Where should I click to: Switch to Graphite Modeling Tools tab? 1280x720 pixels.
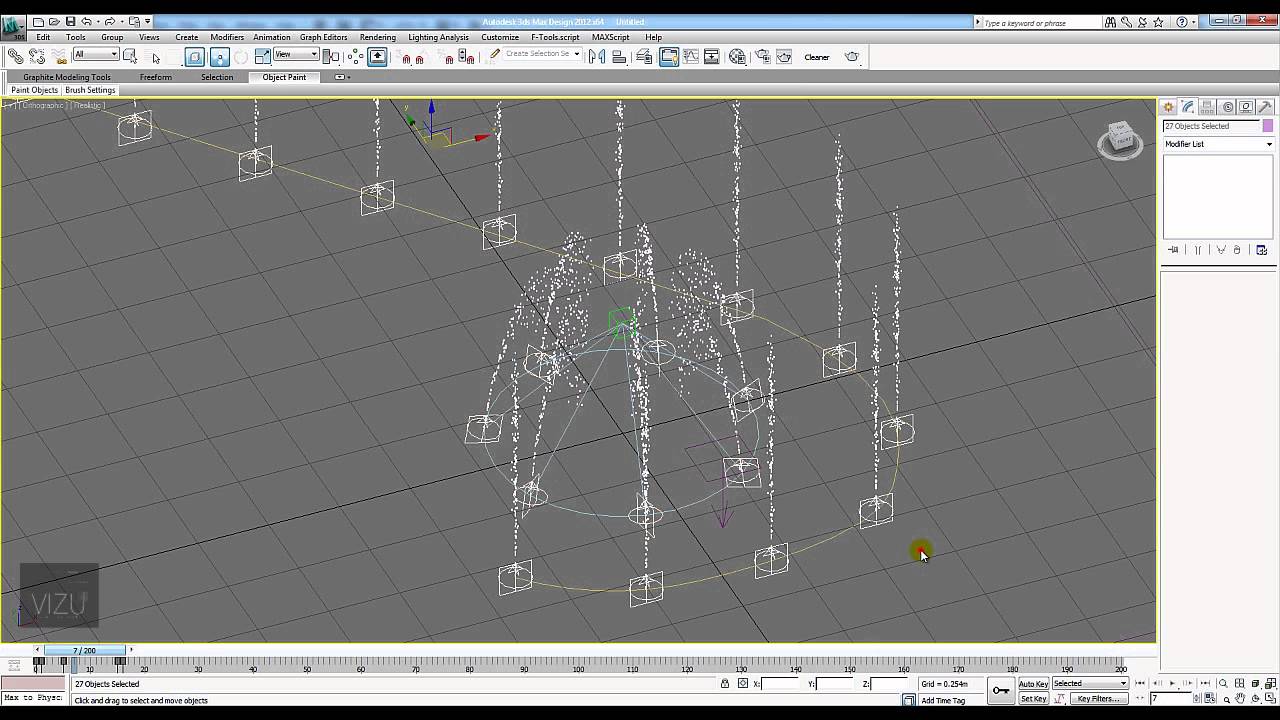click(67, 77)
